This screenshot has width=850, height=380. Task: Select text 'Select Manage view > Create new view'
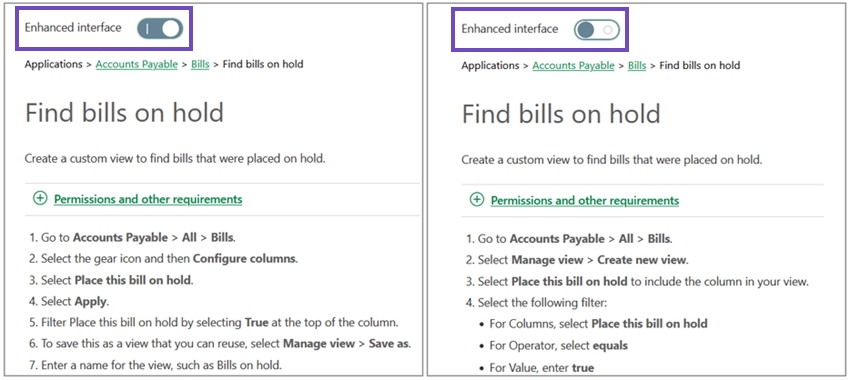(583, 260)
